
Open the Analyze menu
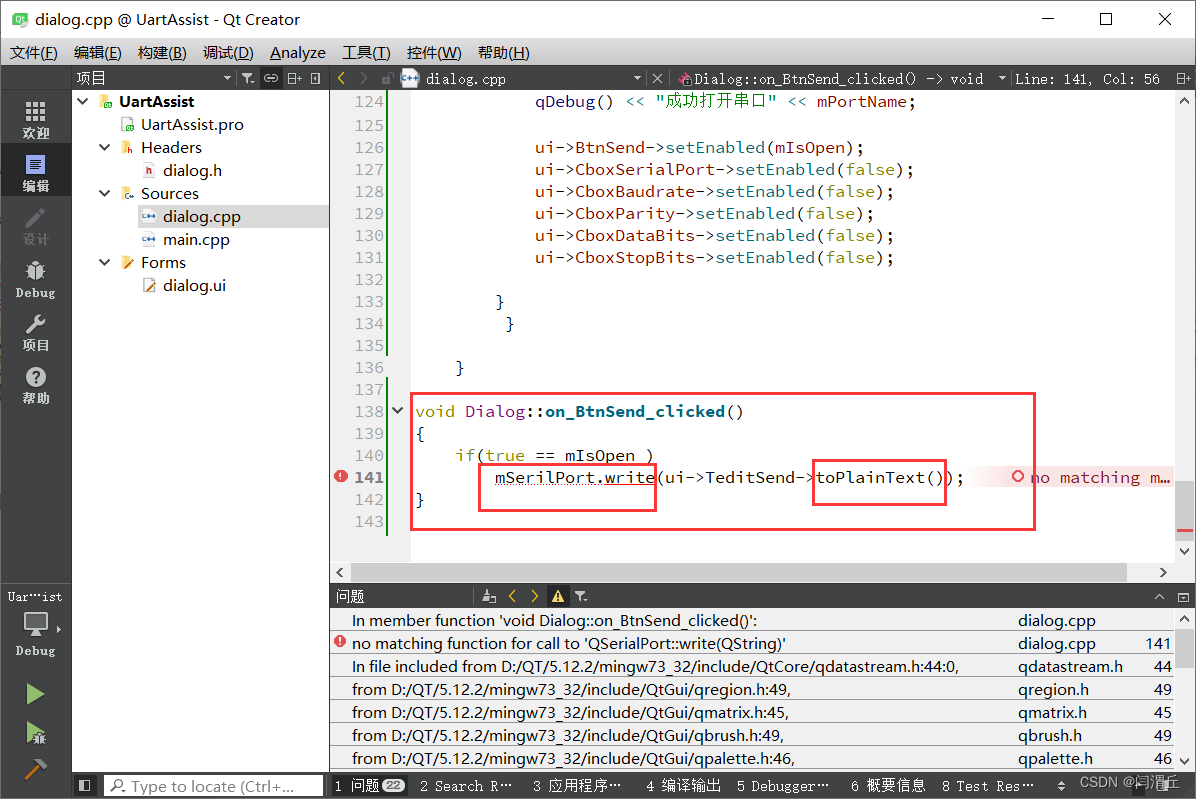pyautogui.click(x=297, y=53)
